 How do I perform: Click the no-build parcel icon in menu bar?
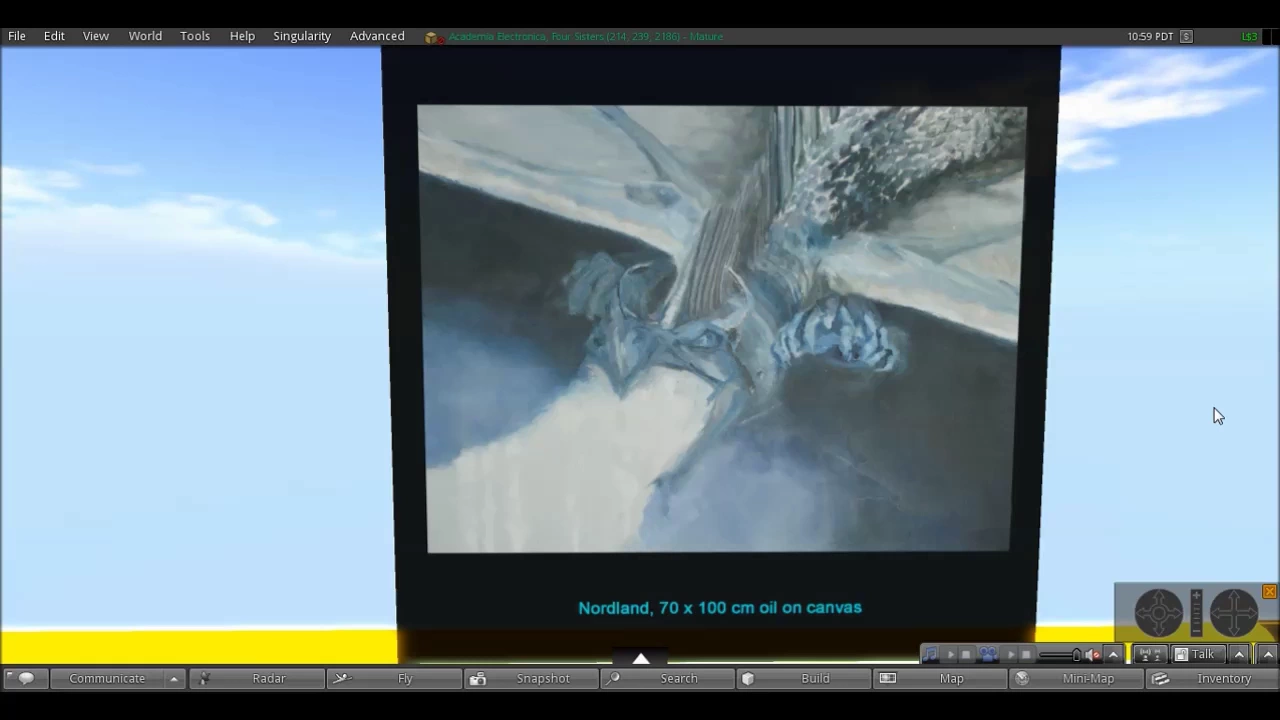tap(432, 37)
